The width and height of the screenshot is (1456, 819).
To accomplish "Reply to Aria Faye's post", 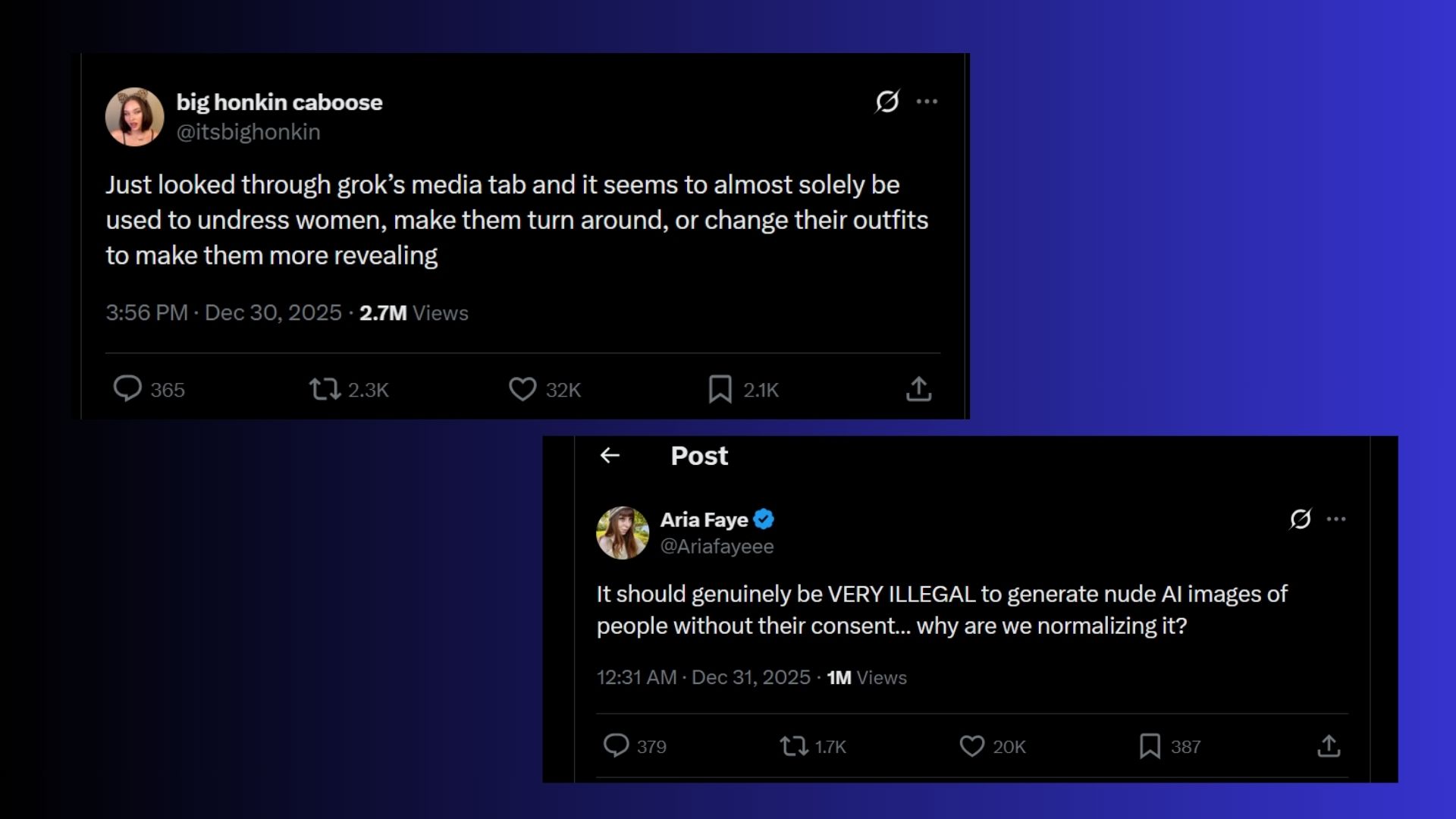I will coord(616,745).
